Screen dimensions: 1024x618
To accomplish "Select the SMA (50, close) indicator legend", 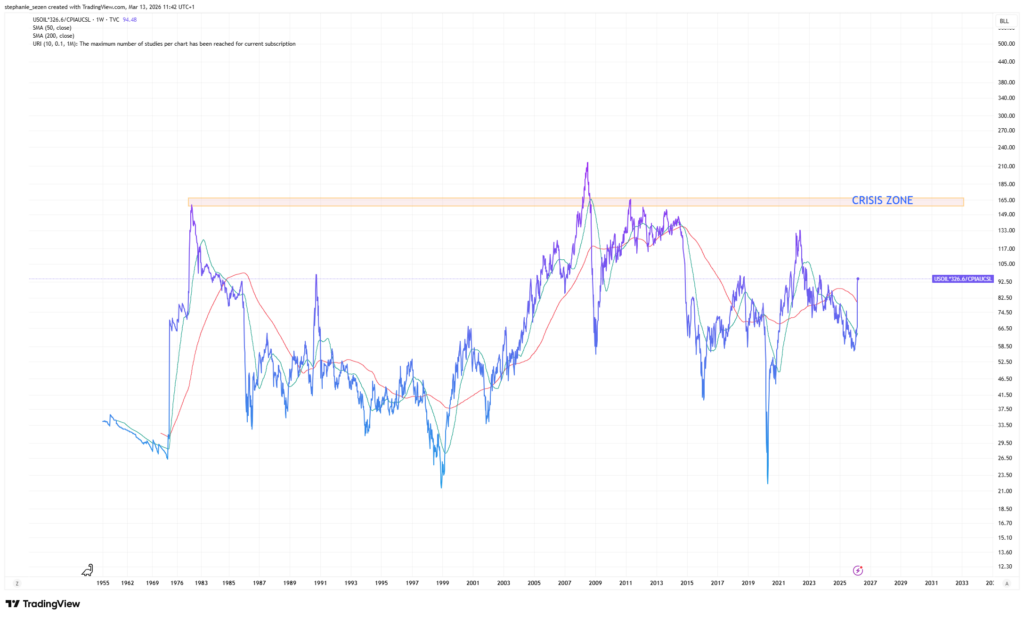I will click(53, 28).
